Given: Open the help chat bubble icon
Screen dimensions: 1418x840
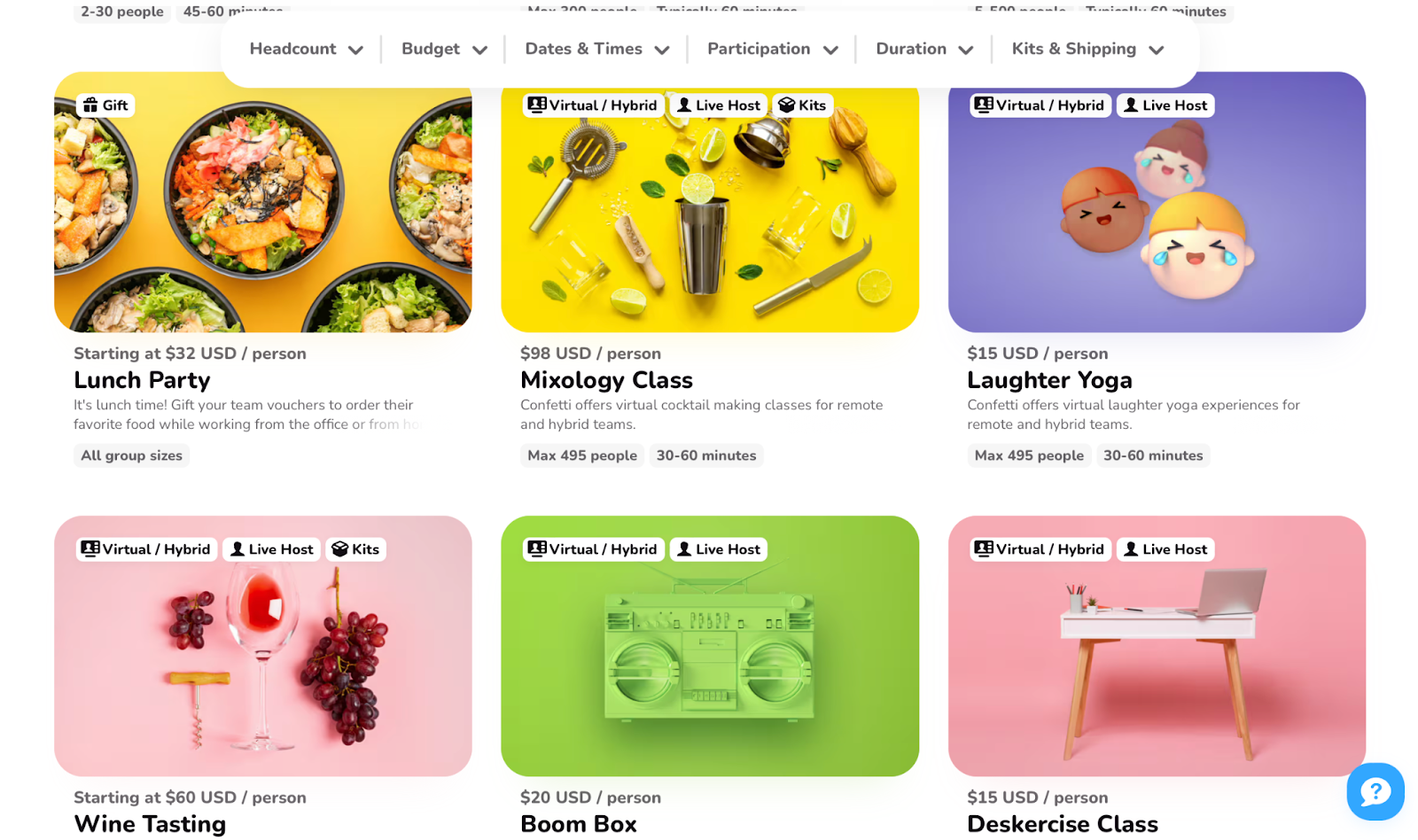Looking at the screenshot, I should pos(1375,791).
